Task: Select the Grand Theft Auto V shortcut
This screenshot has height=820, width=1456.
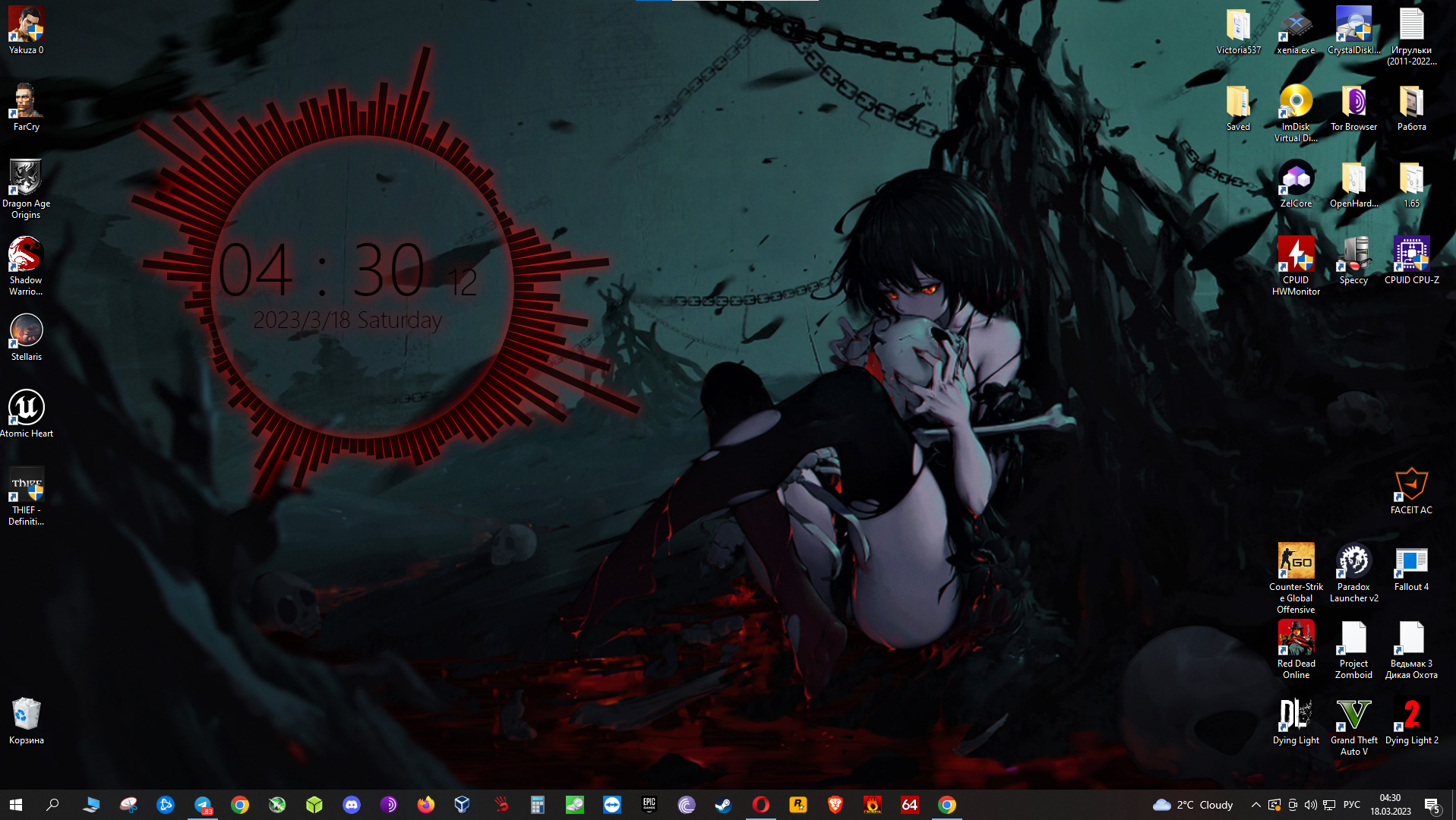Action: coord(1353,727)
